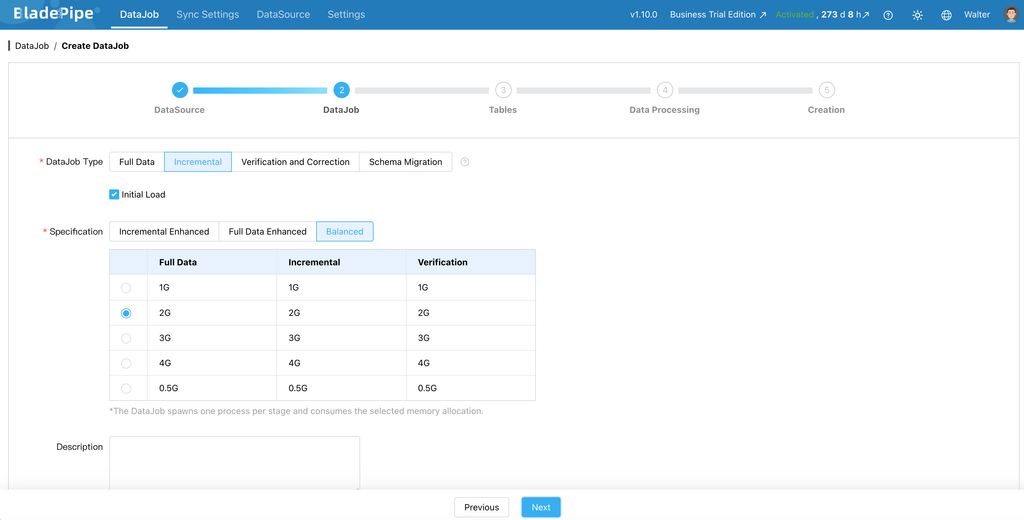Click into the Description text area

tap(234, 464)
